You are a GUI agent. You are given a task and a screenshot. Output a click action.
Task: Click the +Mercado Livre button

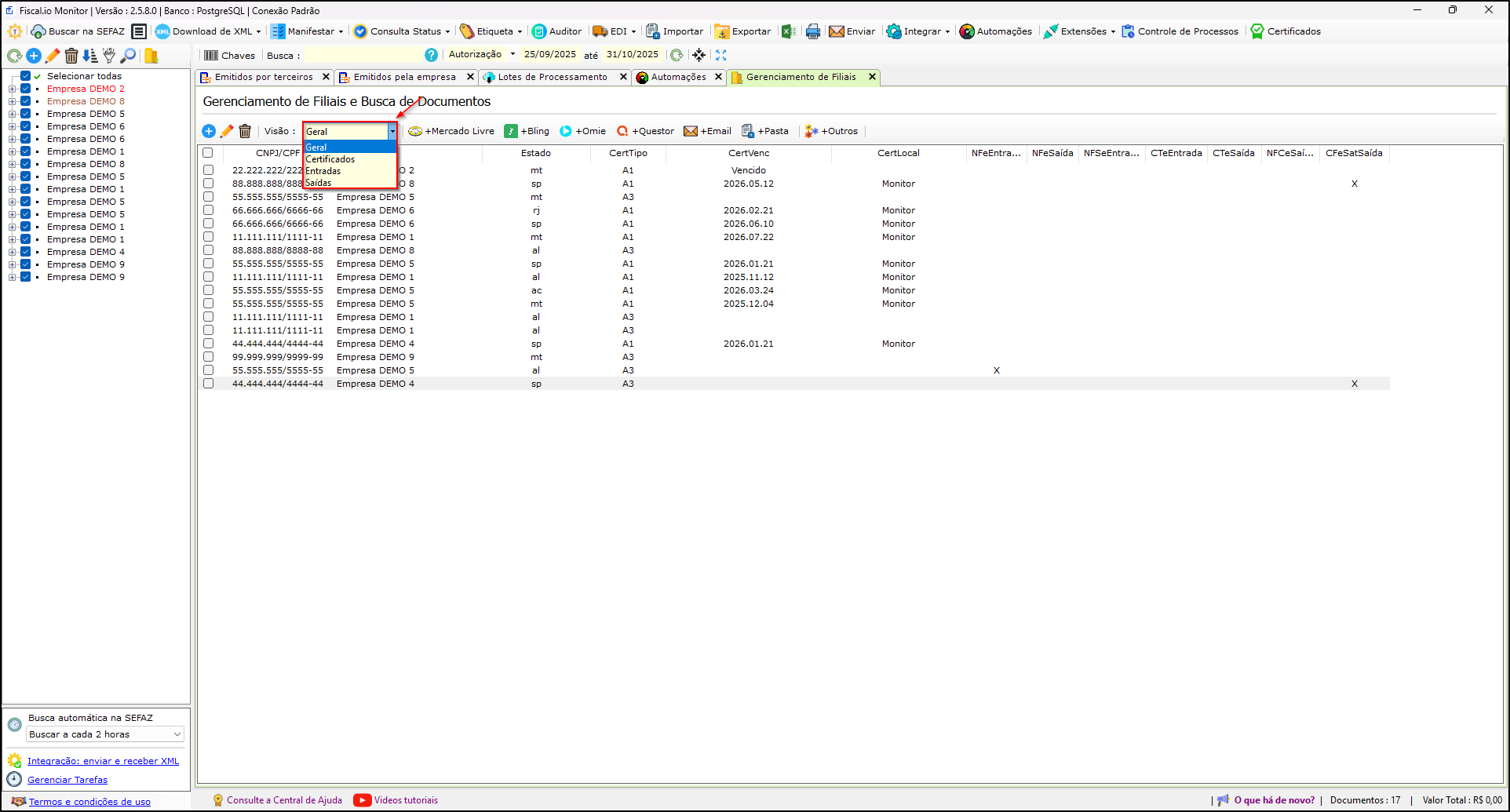click(x=452, y=131)
